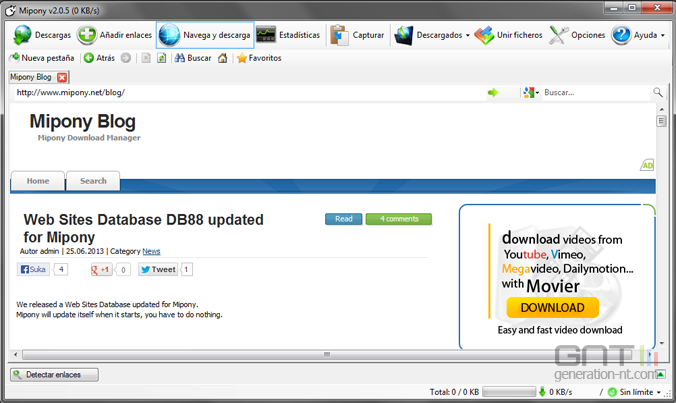Click the green go arrow beside URL
The image size is (676, 403).
[492, 92]
